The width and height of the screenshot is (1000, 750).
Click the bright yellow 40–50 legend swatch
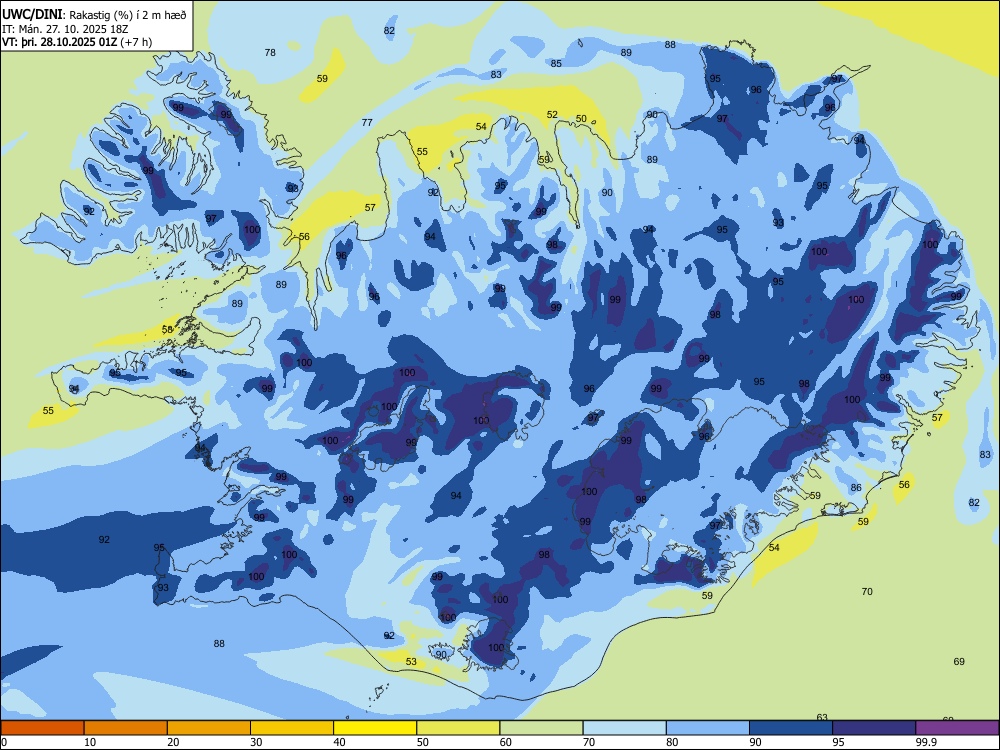click(375, 728)
